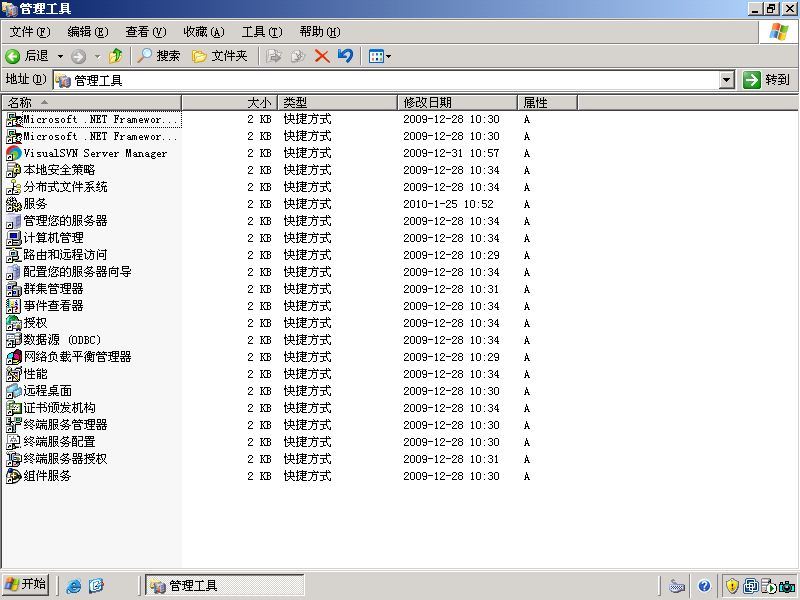Click the 性能 monitor icon
800x600 pixels.
click(13, 374)
